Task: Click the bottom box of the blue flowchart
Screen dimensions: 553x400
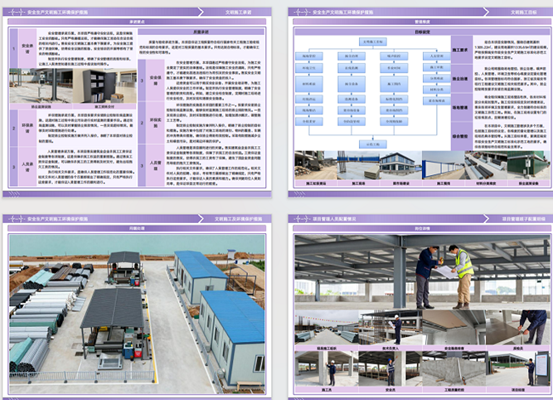Action: tap(373, 144)
